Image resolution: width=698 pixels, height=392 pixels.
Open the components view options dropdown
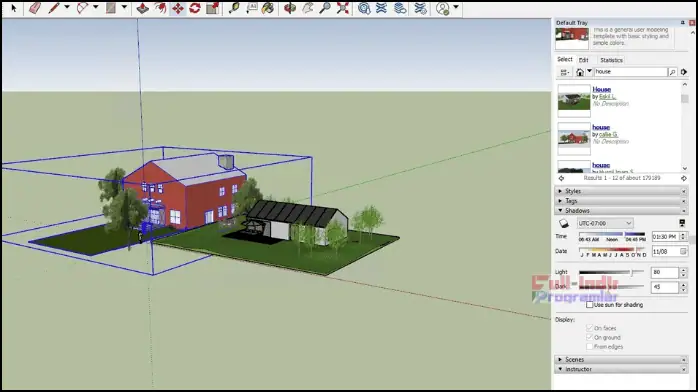[x=564, y=72]
